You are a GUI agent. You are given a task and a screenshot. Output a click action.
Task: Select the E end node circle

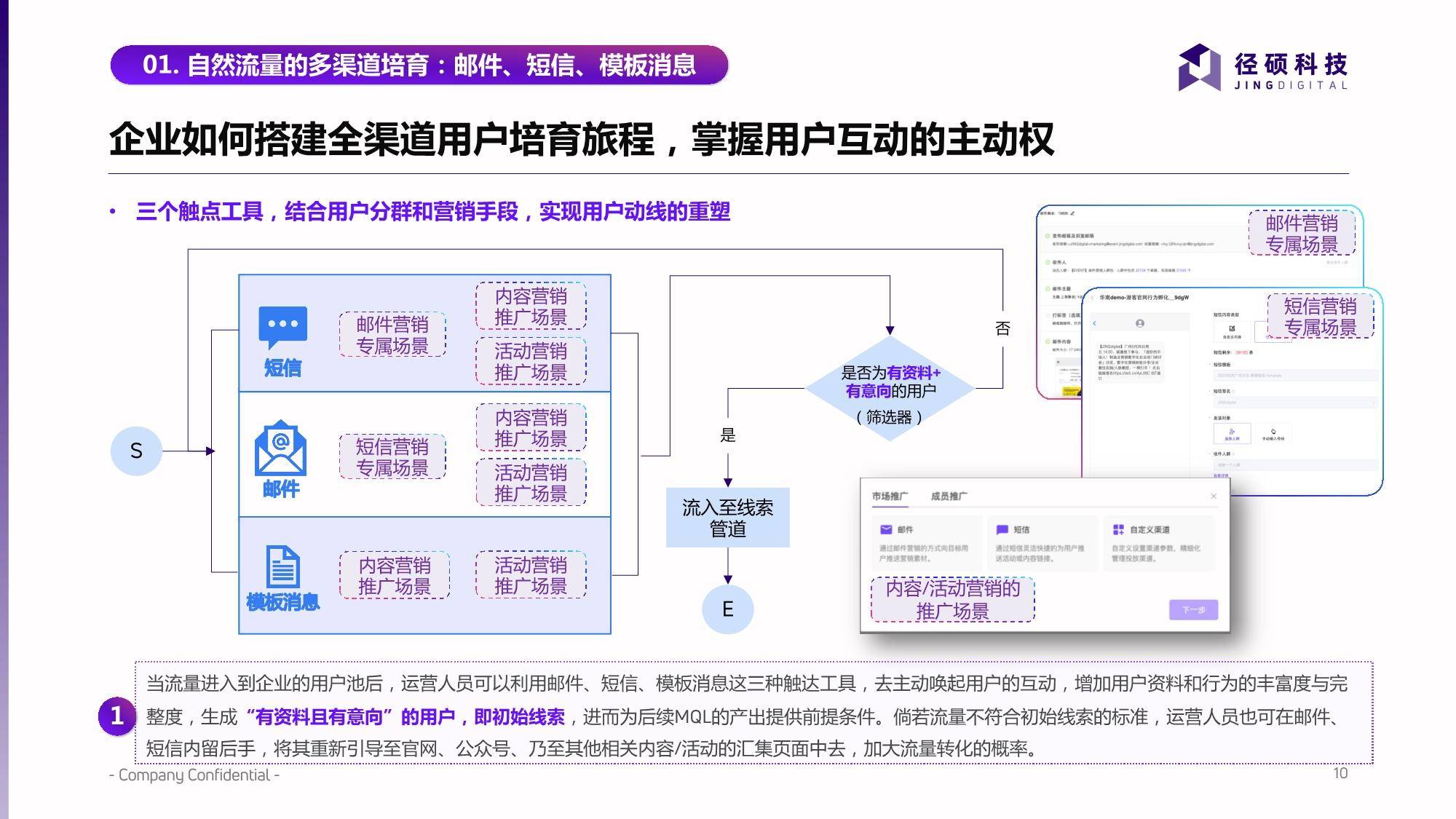(x=728, y=609)
